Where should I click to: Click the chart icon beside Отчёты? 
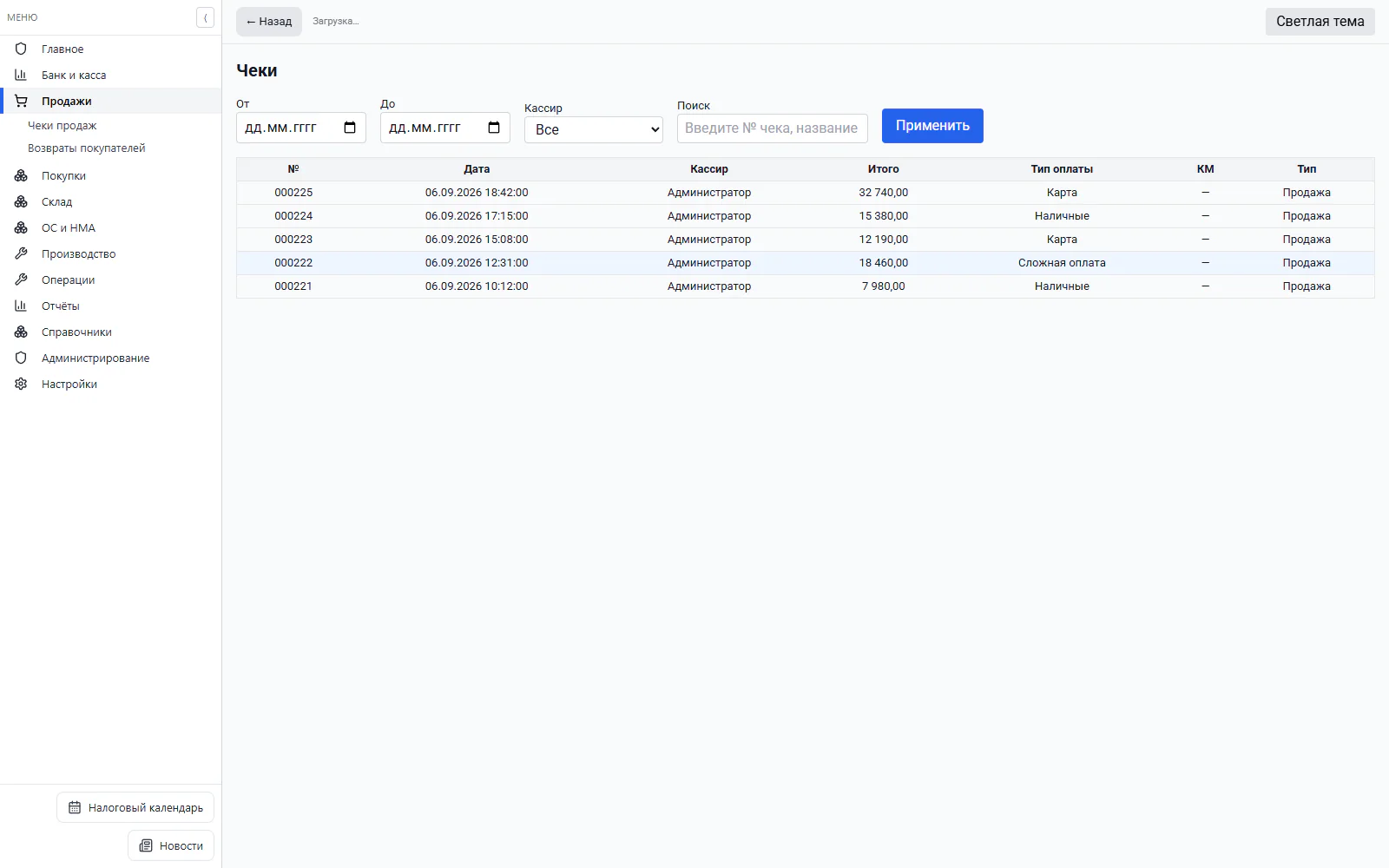pos(21,306)
